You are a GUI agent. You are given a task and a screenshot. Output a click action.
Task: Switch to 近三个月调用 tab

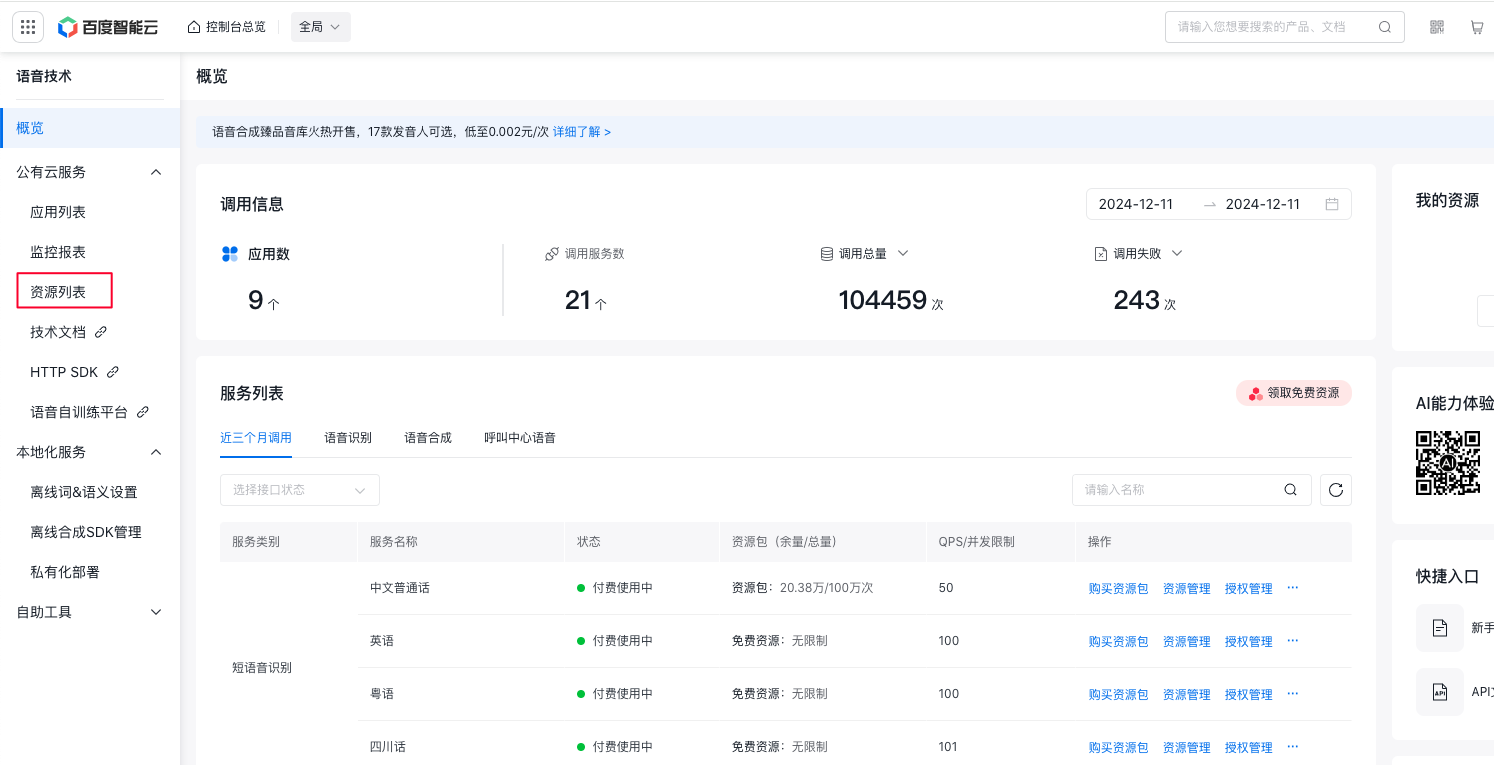(256, 437)
